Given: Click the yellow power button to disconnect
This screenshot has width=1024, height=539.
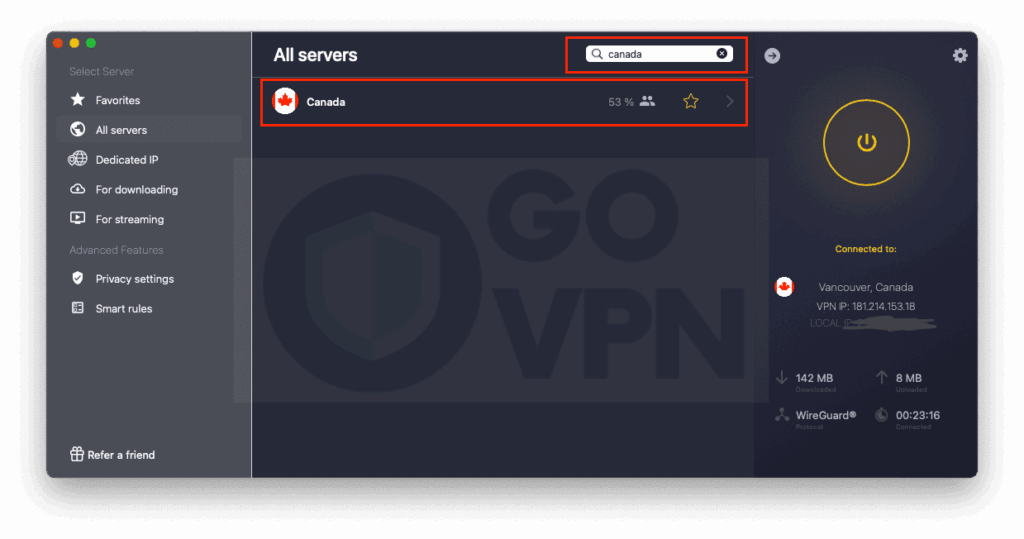Looking at the screenshot, I should (866, 143).
